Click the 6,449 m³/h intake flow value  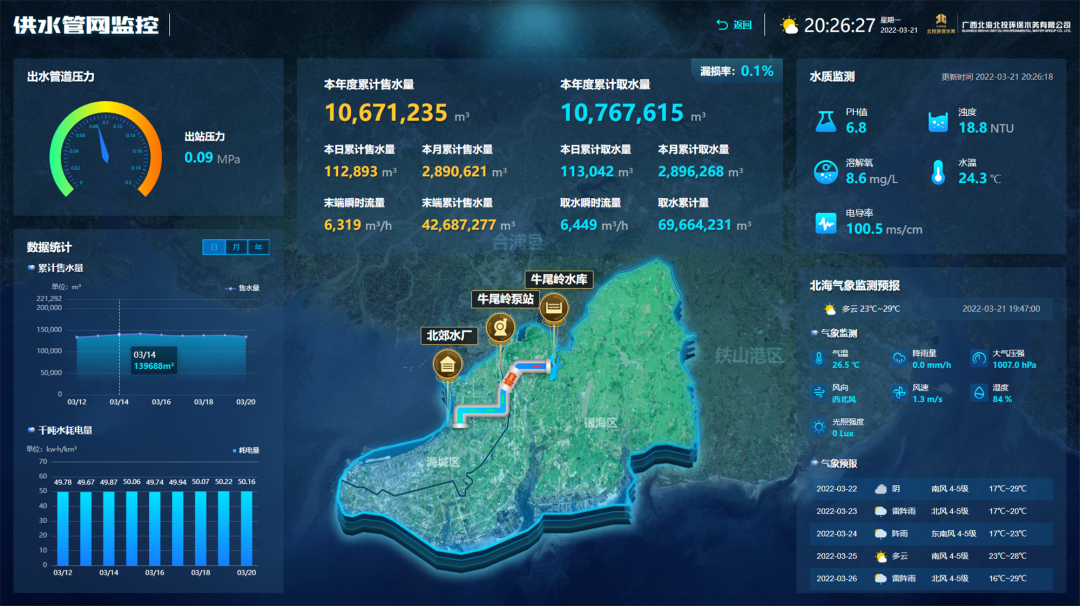point(594,225)
